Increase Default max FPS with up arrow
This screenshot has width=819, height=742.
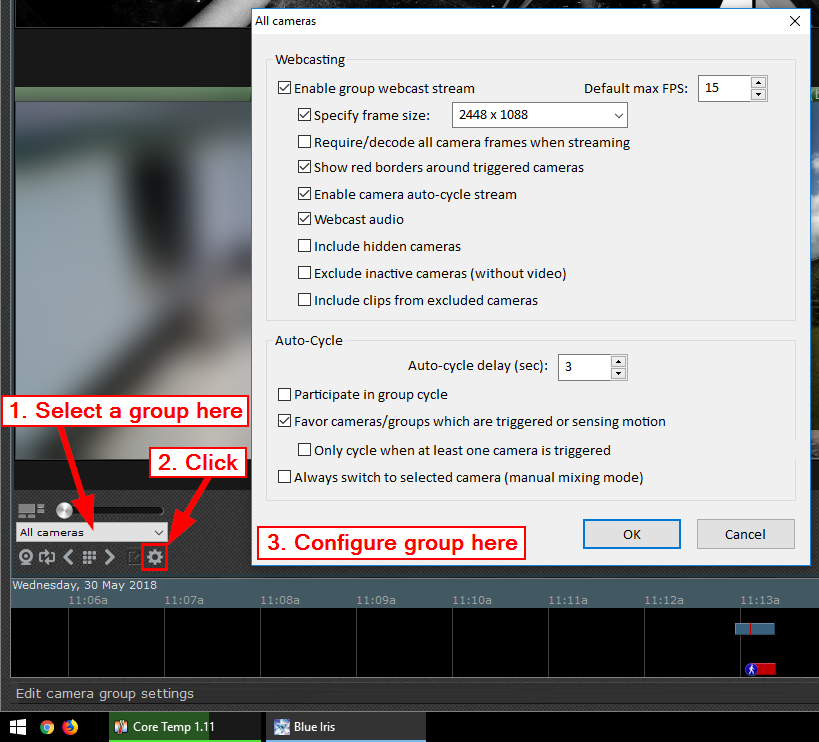point(758,83)
